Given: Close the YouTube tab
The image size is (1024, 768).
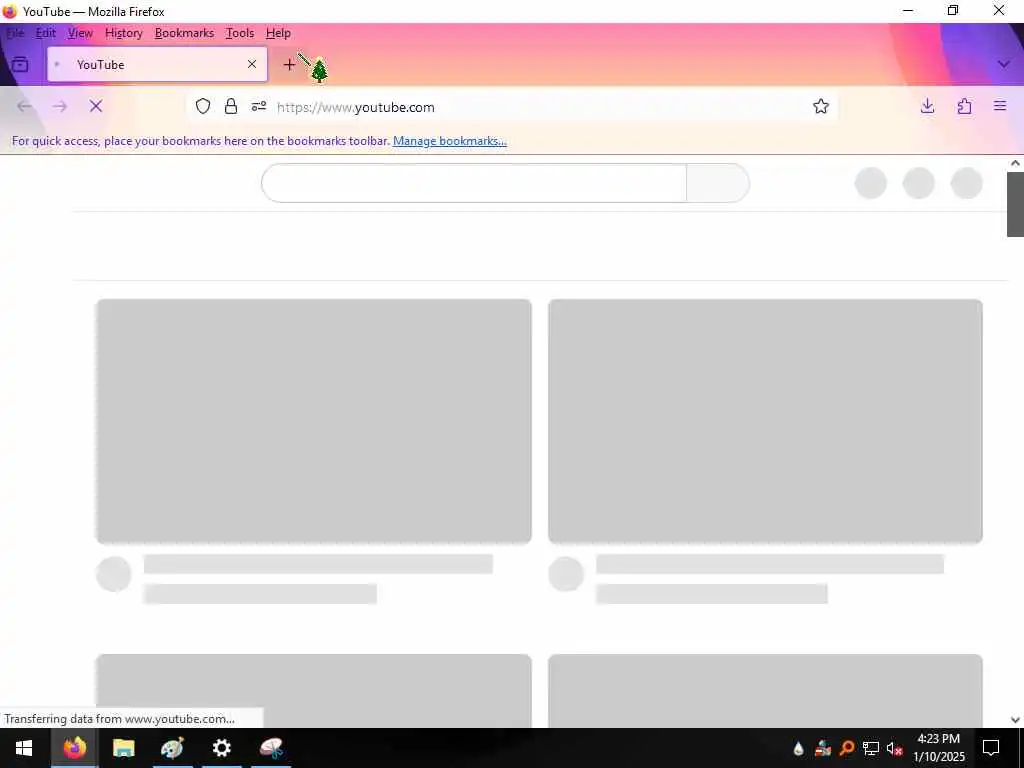Looking at the screenshot, I should [x=251, y=64].
